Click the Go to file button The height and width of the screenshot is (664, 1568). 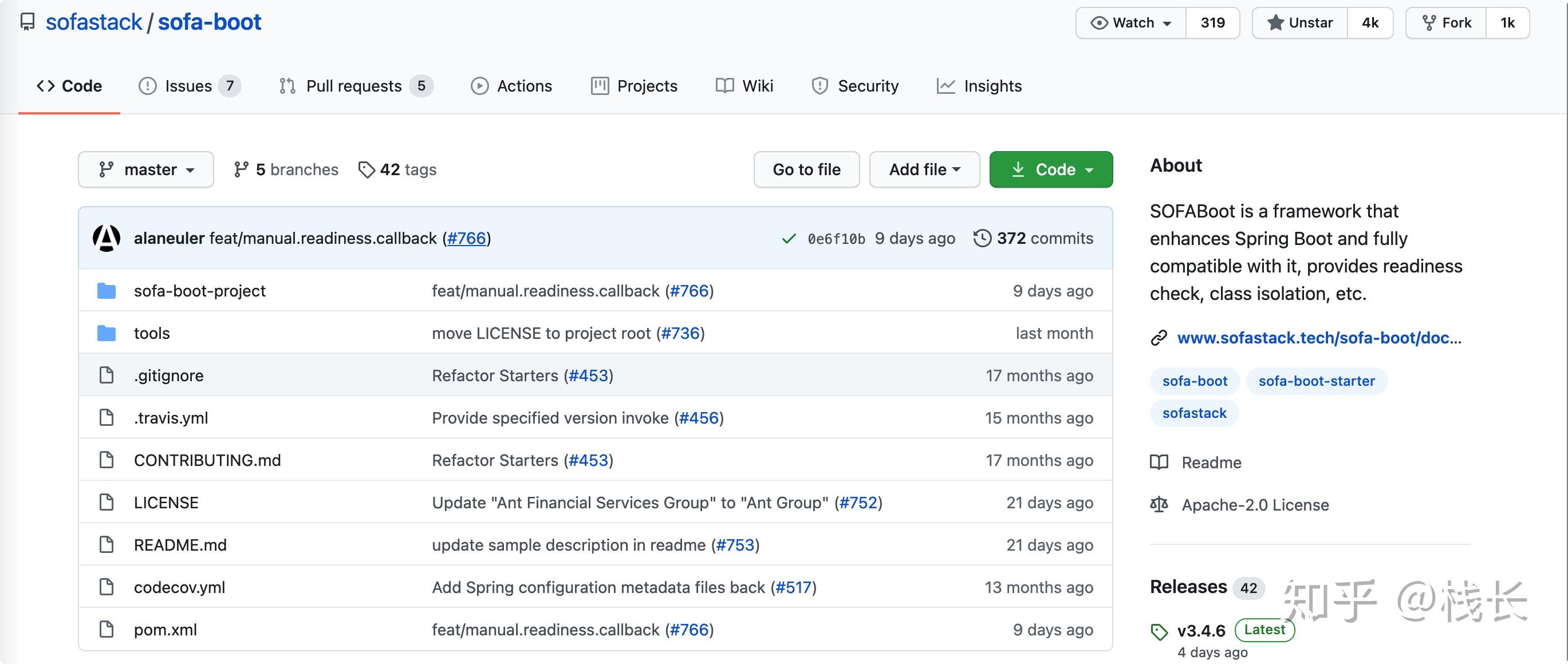[x=806, y=170]
